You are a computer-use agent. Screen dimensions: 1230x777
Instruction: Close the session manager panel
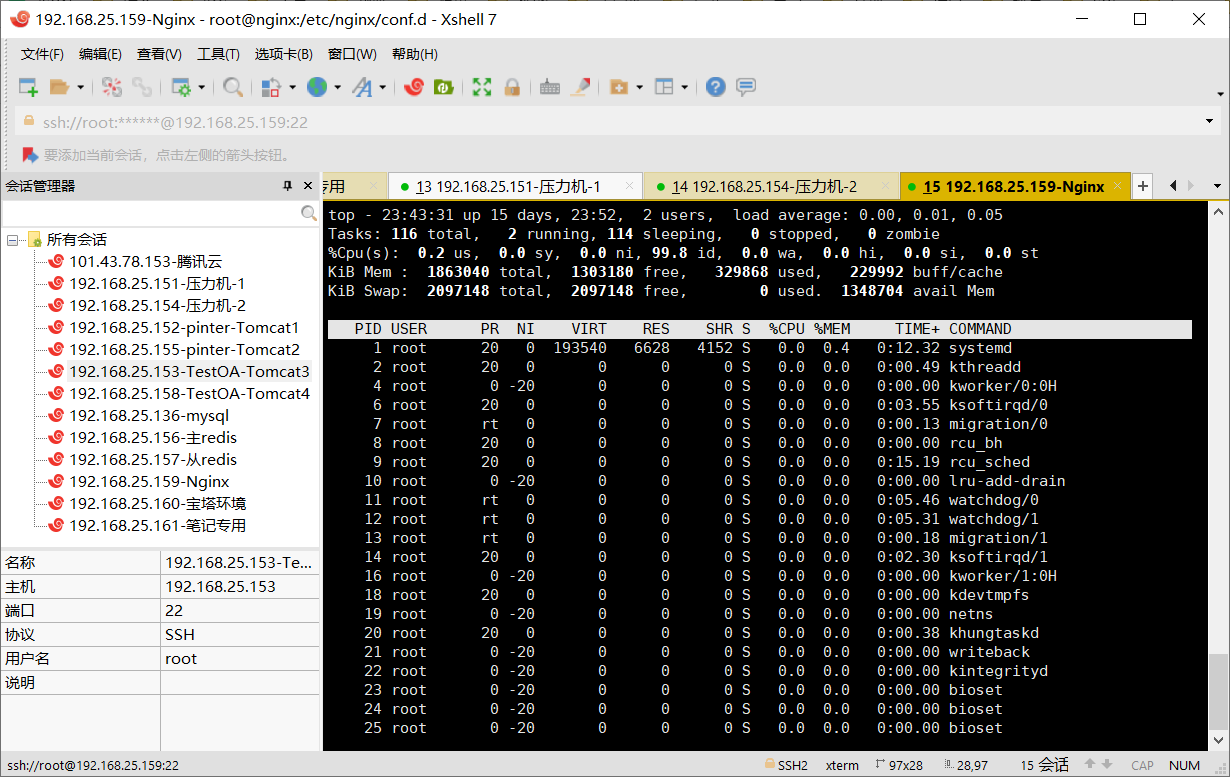click(x=306, y=186)
